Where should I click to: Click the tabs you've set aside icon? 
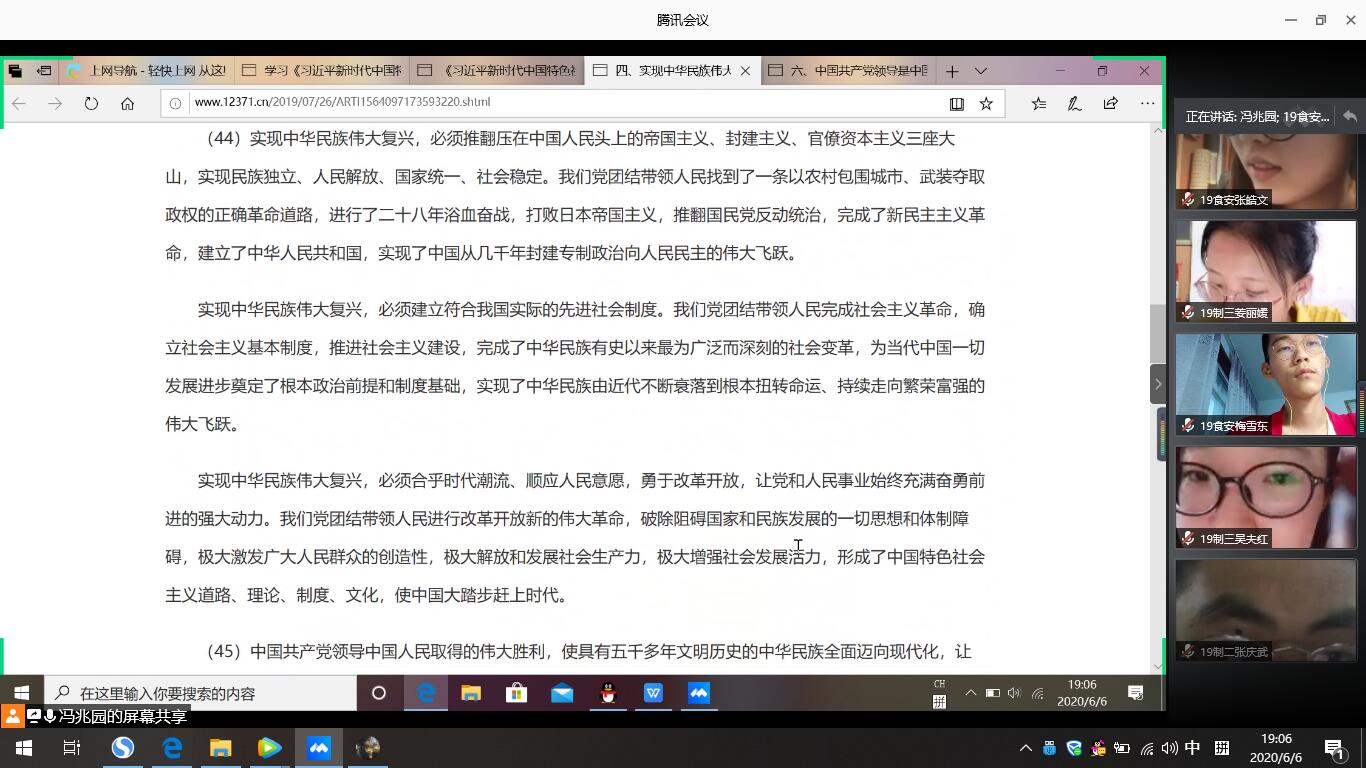15,71
